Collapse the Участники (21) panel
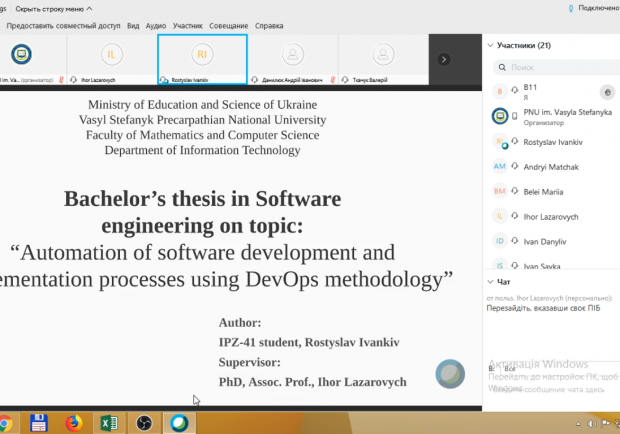The width and height of the screenshot is (620, 434). (490, 46)
